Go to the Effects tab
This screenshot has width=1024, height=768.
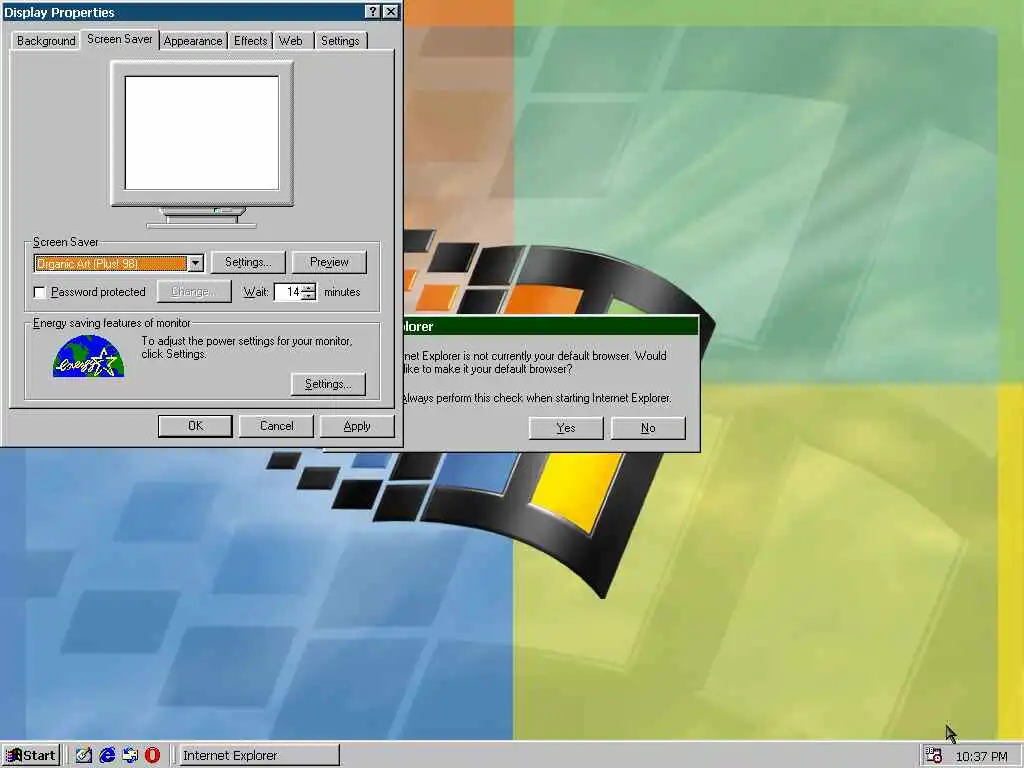(x=250, y=40)
